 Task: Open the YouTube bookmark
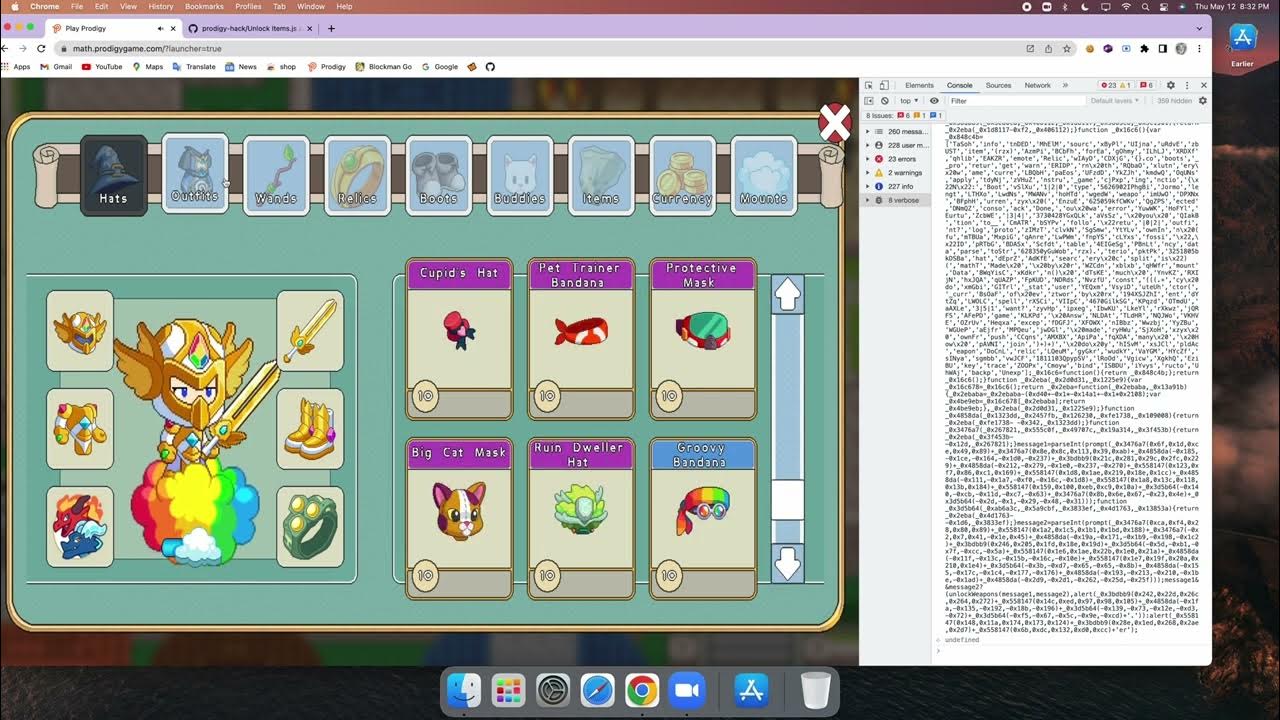[102, 67]
